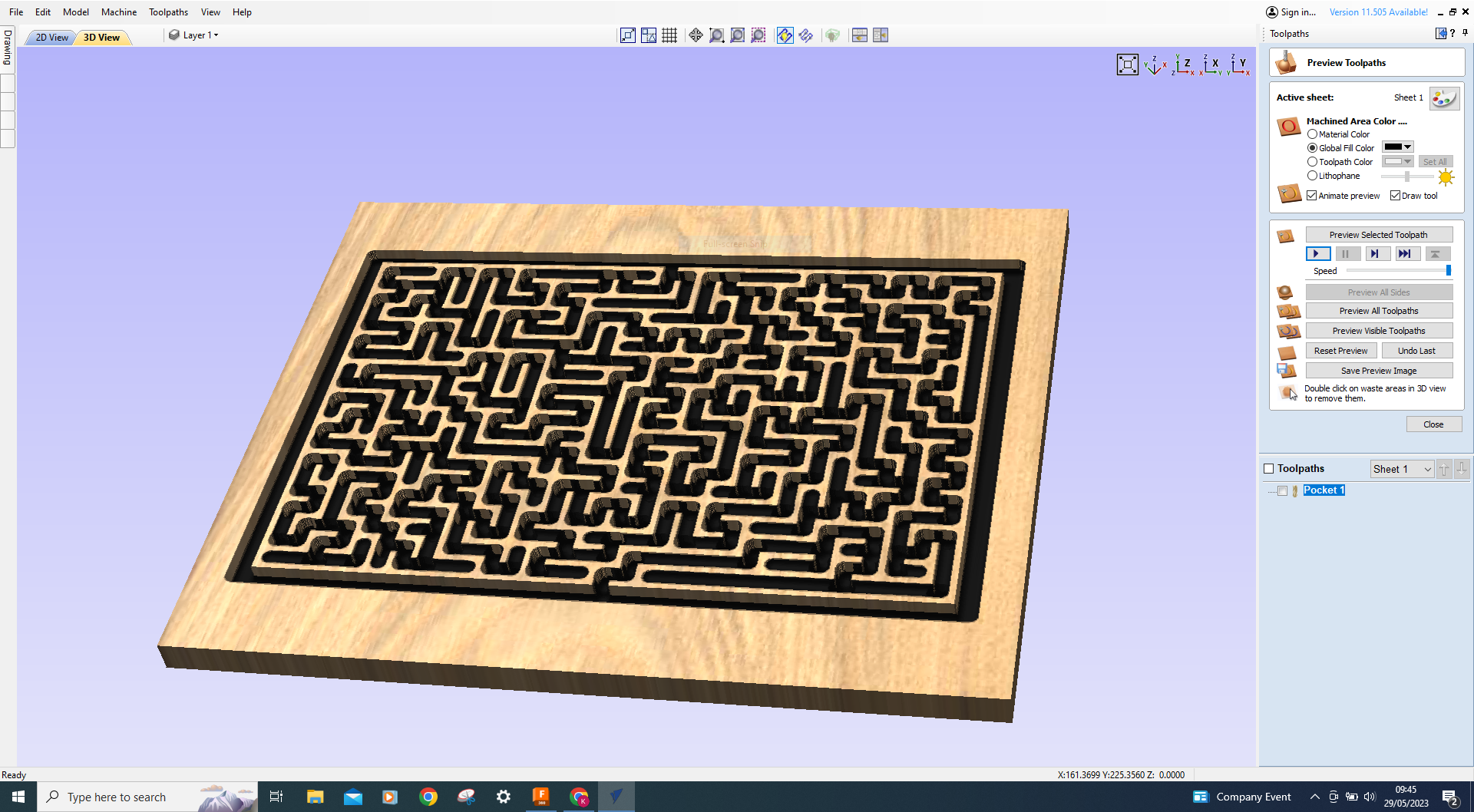
Task: Open the Machine menu
Action: pyautogui.click(x=119, y=12)
